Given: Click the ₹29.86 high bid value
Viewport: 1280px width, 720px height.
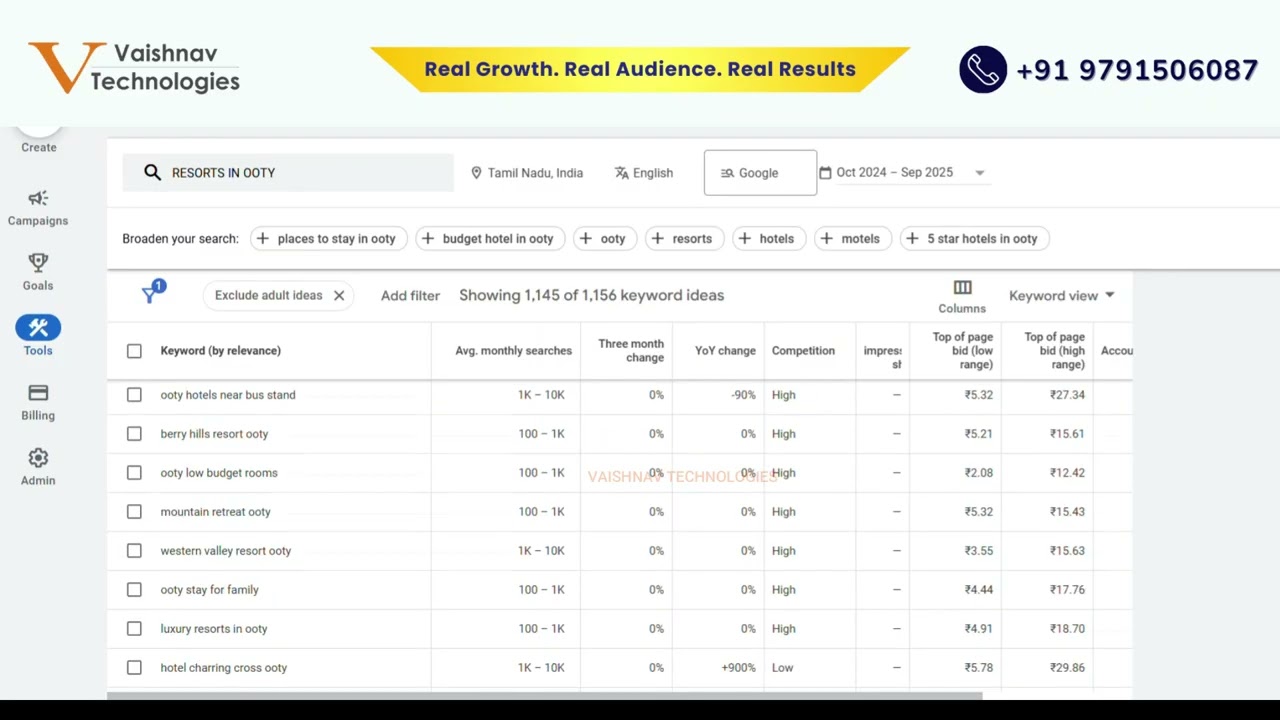Looking at the screenshot, I should click(1067, 668).
